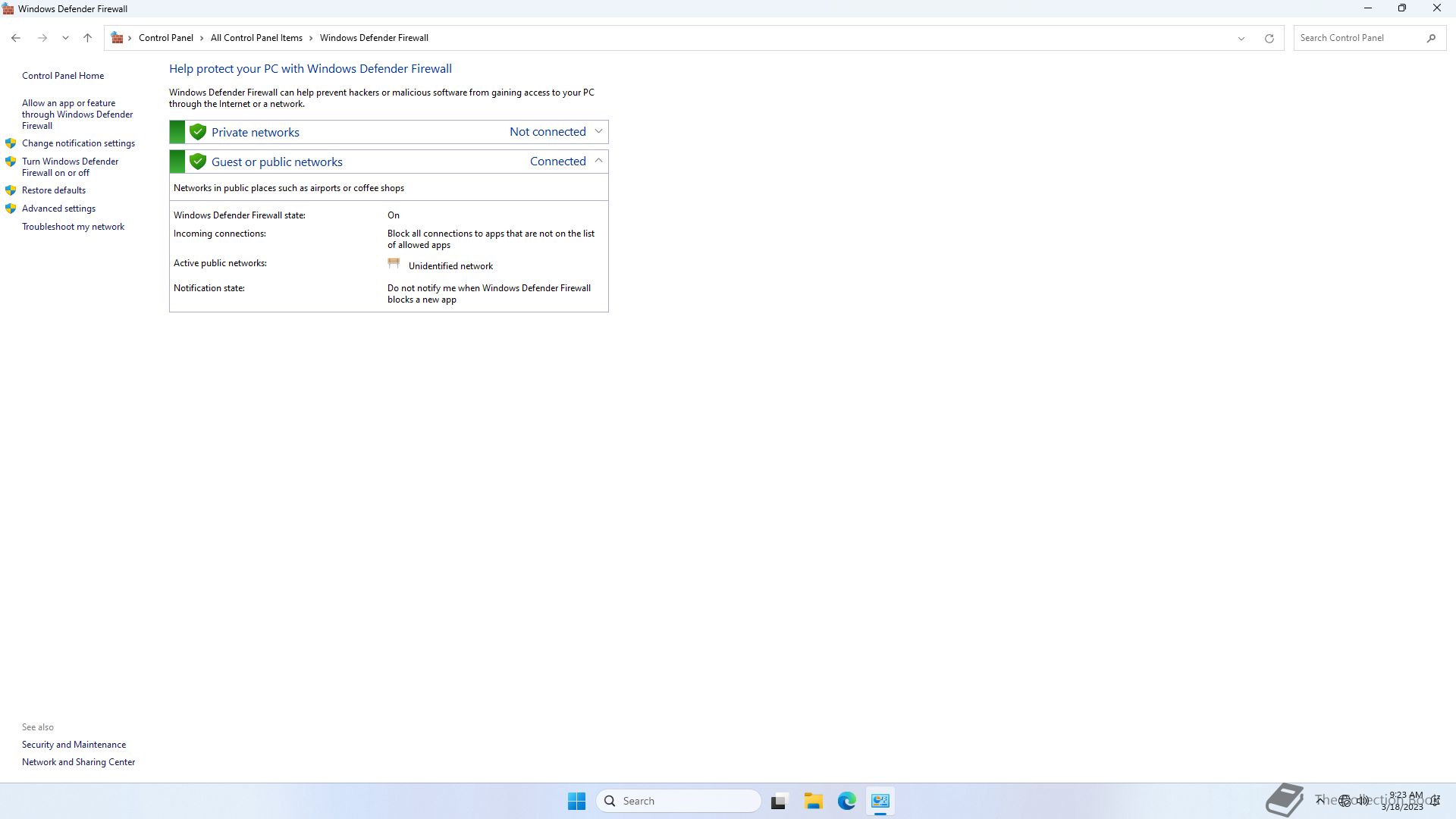The image size is (1456, 819).
Task: Click the Windows Start button
Action: (576, 801)
